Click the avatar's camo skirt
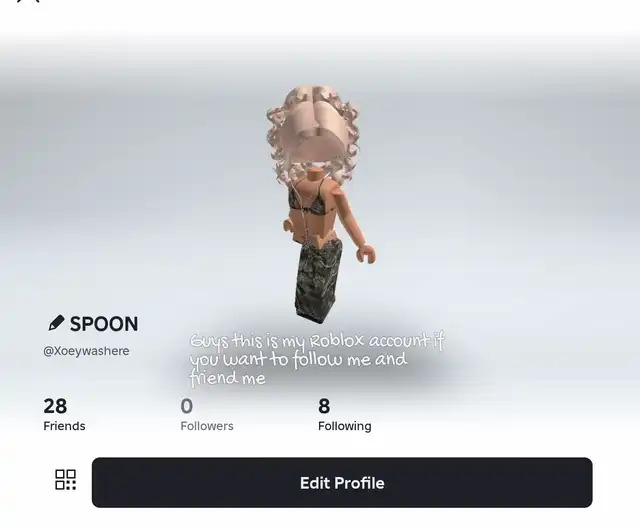 (318, 281)
